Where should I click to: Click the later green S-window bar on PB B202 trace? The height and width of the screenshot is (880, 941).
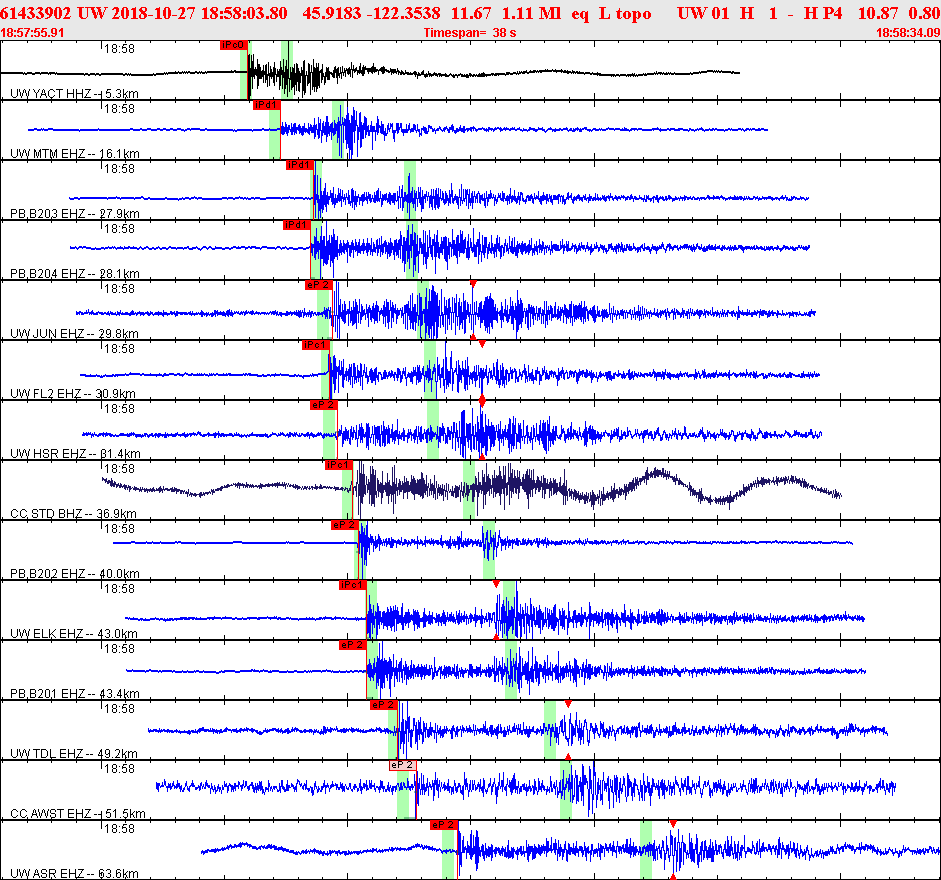[x=489, y=549]
